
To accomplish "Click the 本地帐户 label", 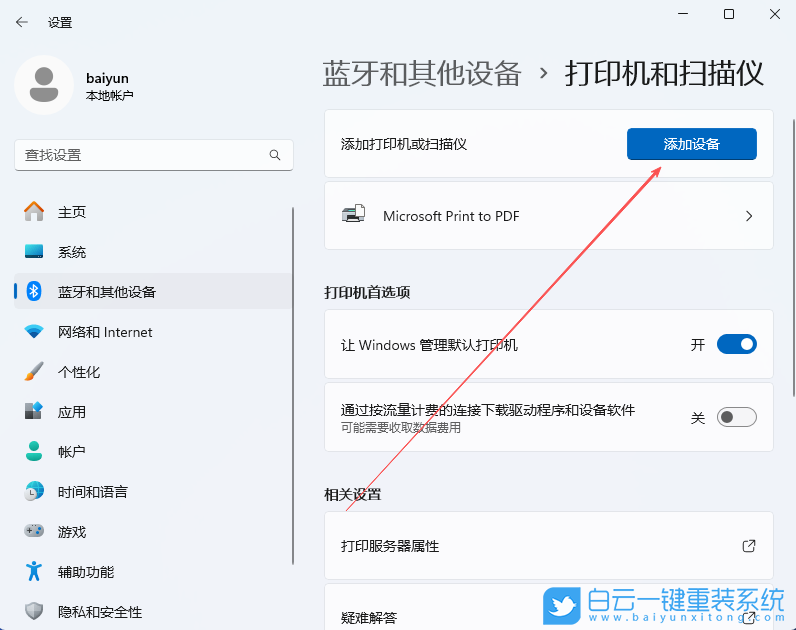I will [x=110, y=95].
